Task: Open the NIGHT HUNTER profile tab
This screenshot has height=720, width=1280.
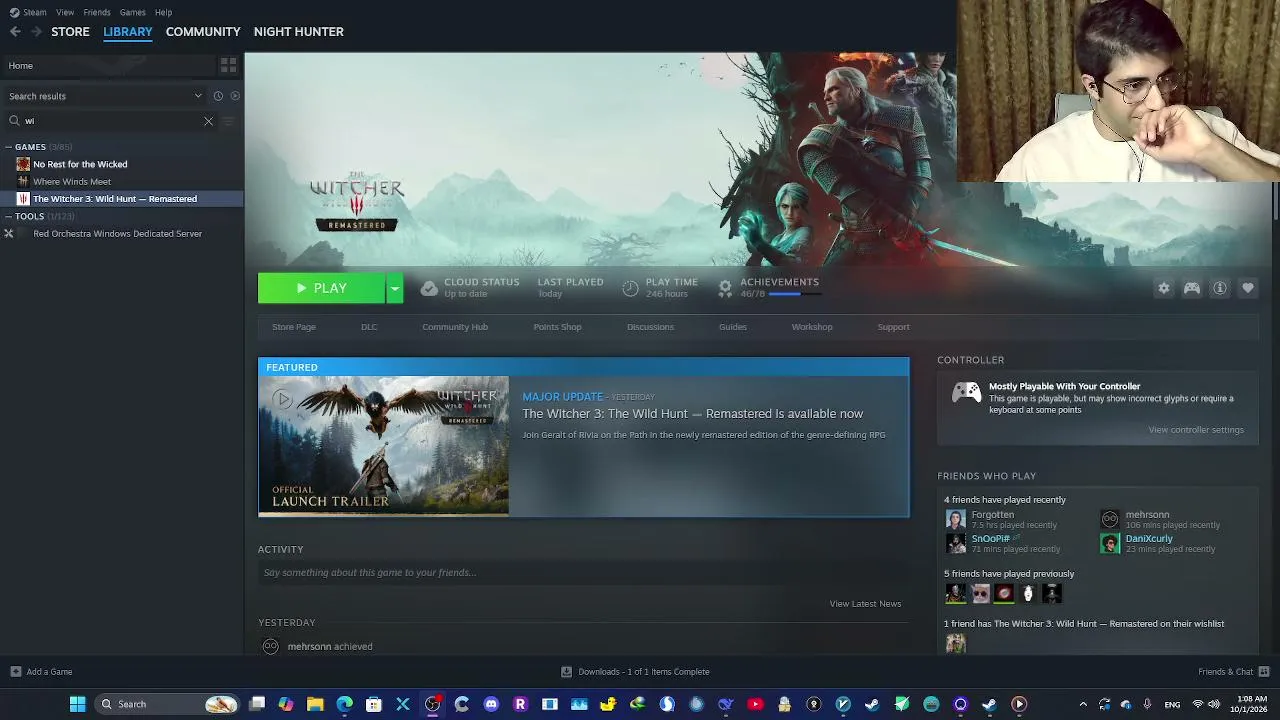Action: pyautogui.click(x=299, y=32)
